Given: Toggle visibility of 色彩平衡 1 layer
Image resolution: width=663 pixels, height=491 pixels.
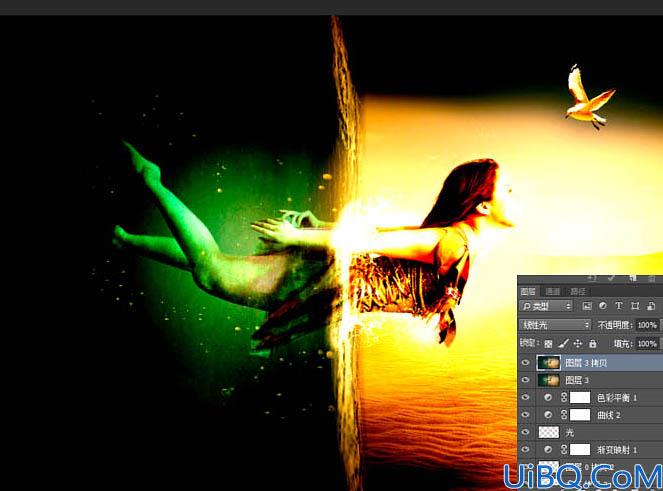Looking at the screenshot, I should coord(526,398).
